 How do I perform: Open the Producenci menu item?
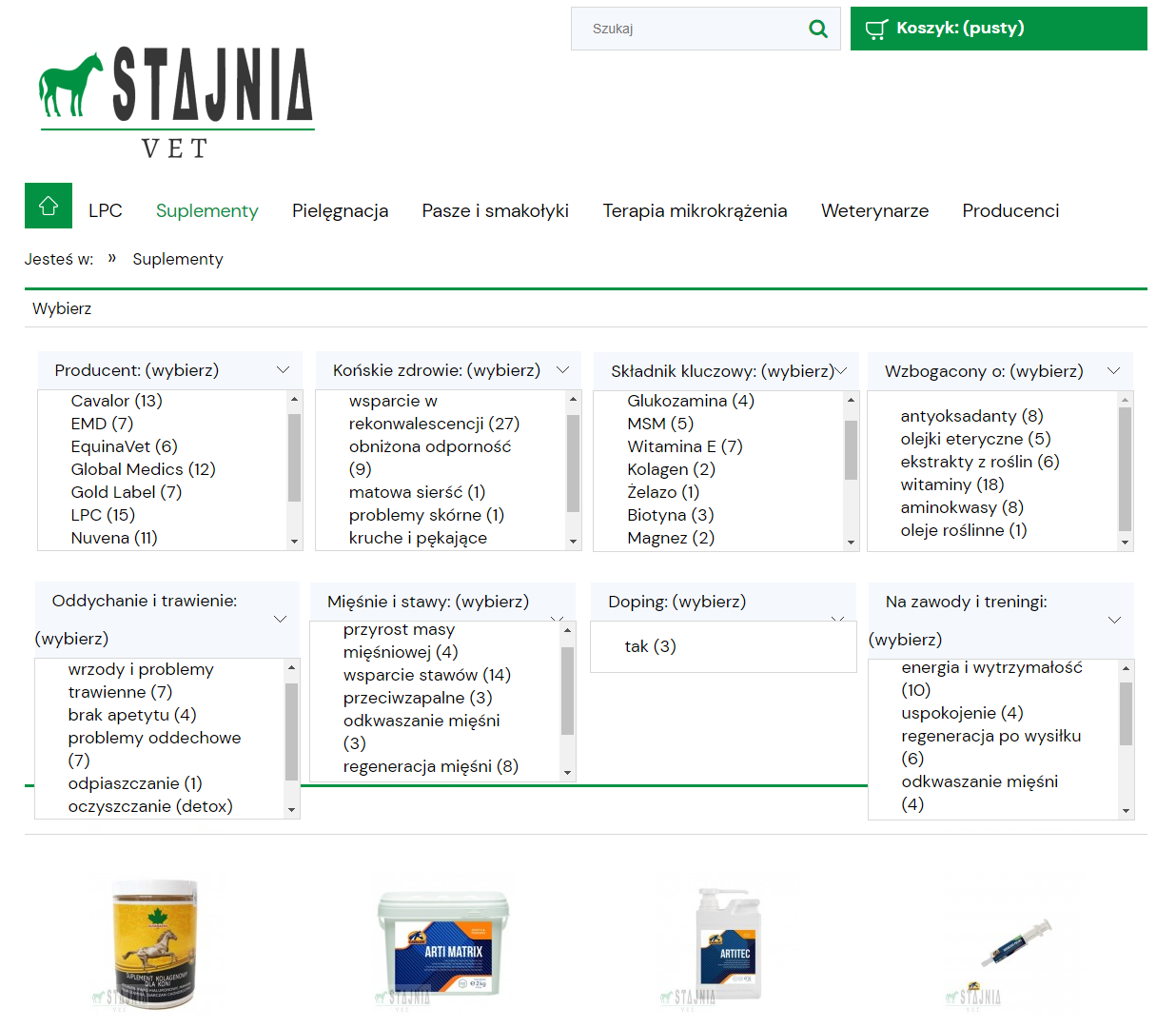coord(1010,210)
